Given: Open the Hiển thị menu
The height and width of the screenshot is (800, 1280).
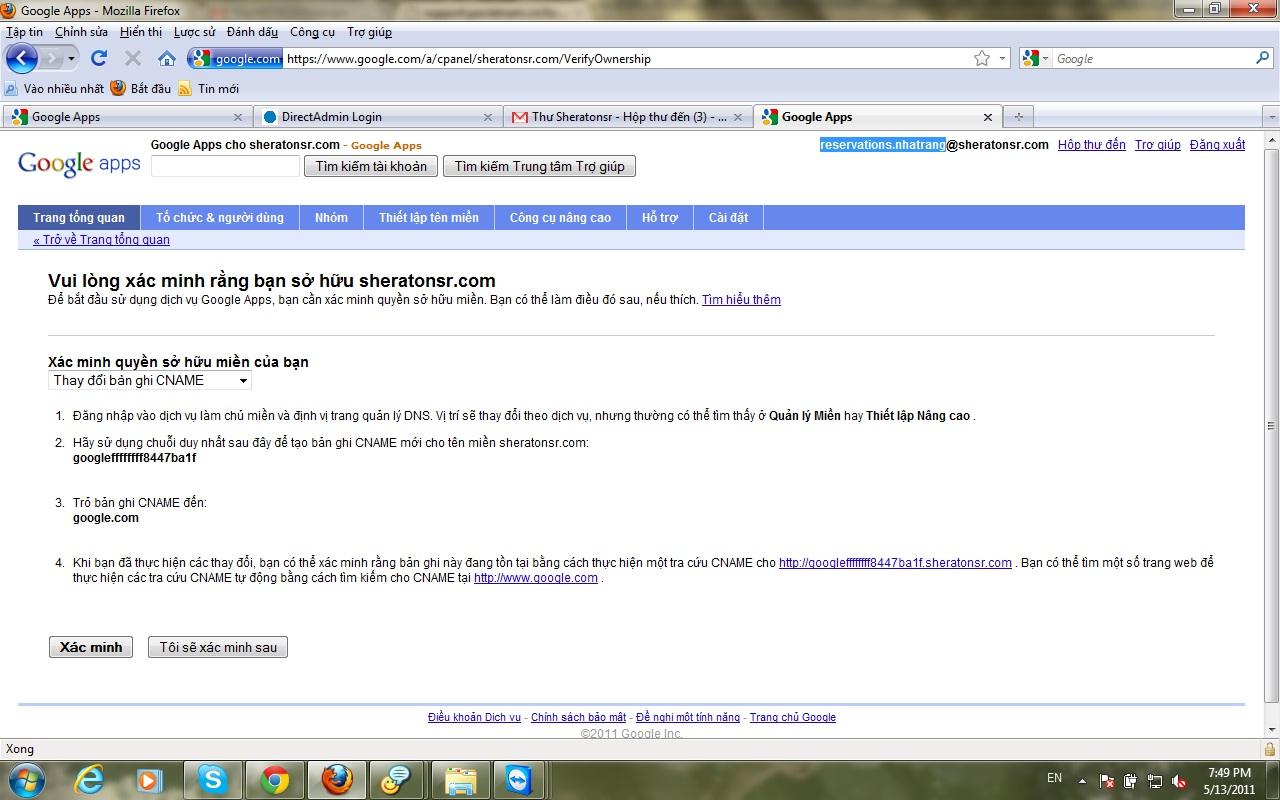Looking at the screenshot, I should click(141, 32).
